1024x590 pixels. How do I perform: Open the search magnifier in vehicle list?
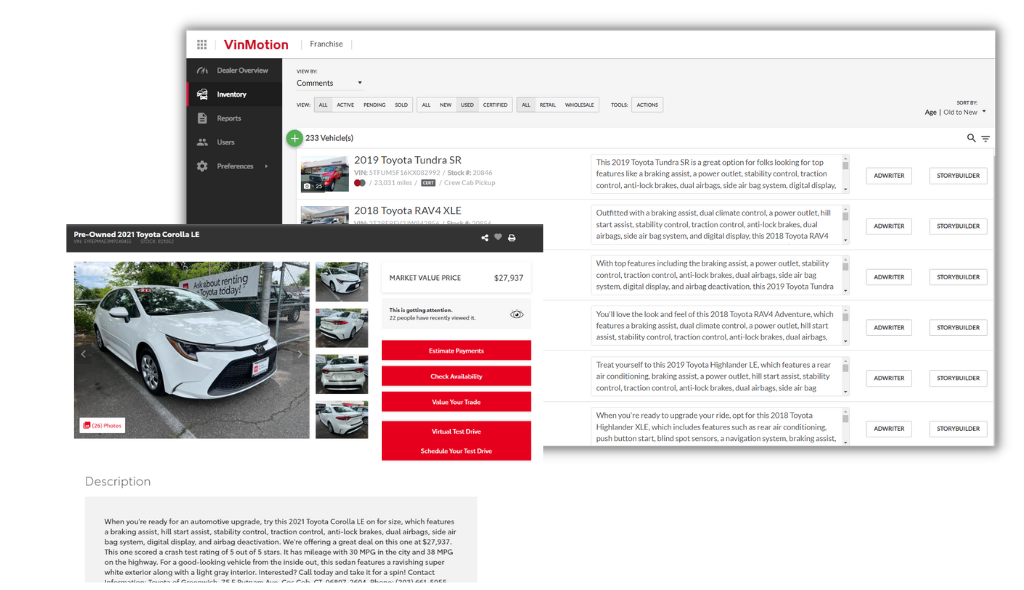click(971, 138)
